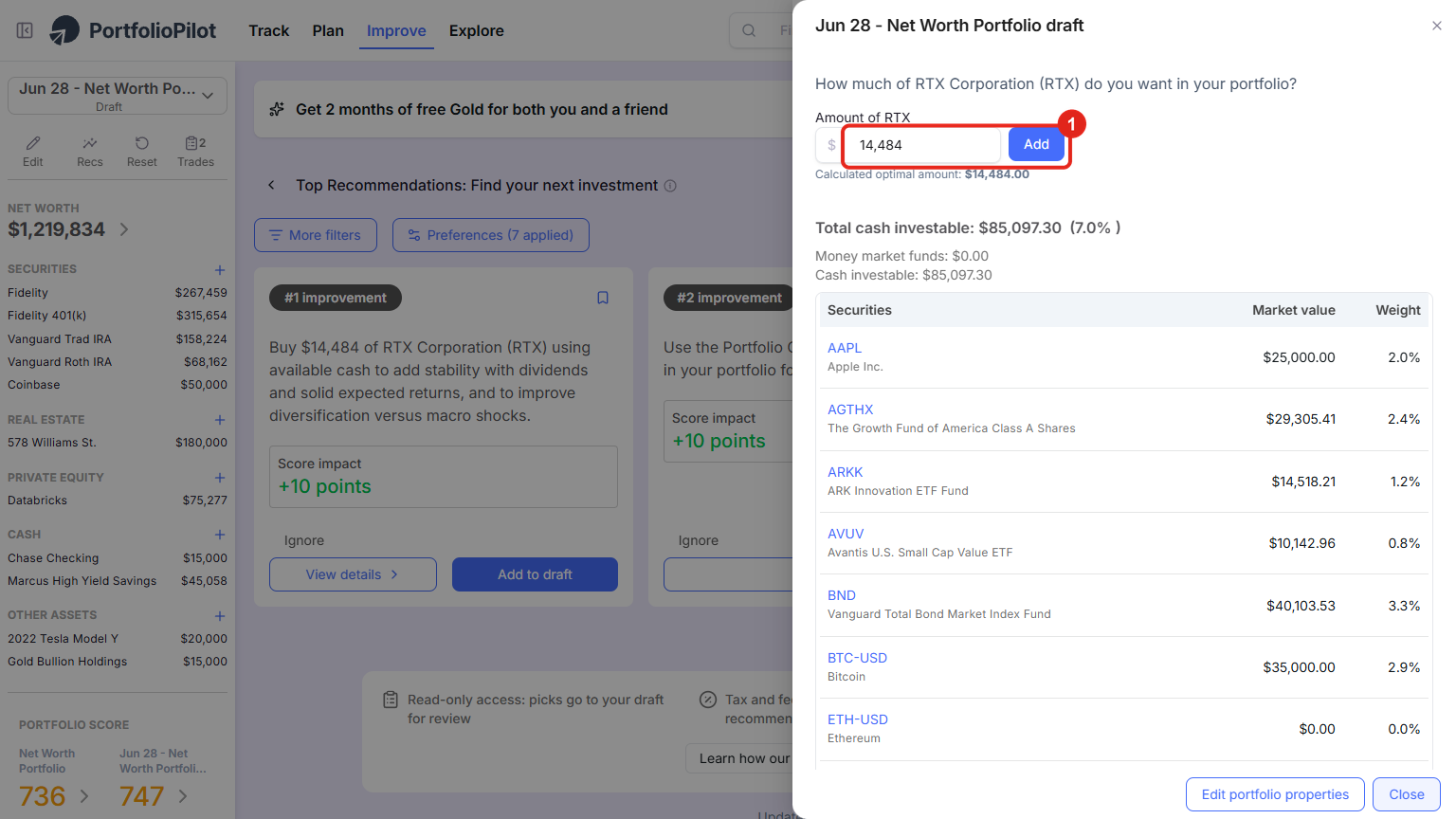Image resolution: width=1456 pixels, height=819 pixels.
Task: Add a new Cash account
Action: pyautogui.click(x=220, y=535)
